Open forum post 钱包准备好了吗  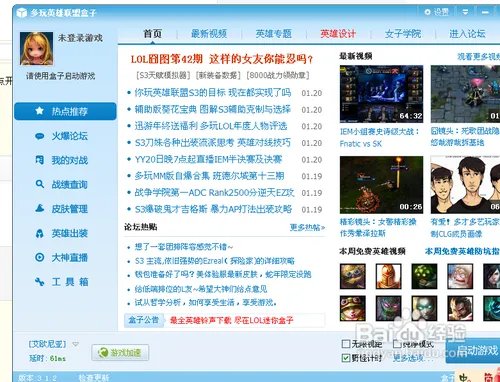coord(223,275)
